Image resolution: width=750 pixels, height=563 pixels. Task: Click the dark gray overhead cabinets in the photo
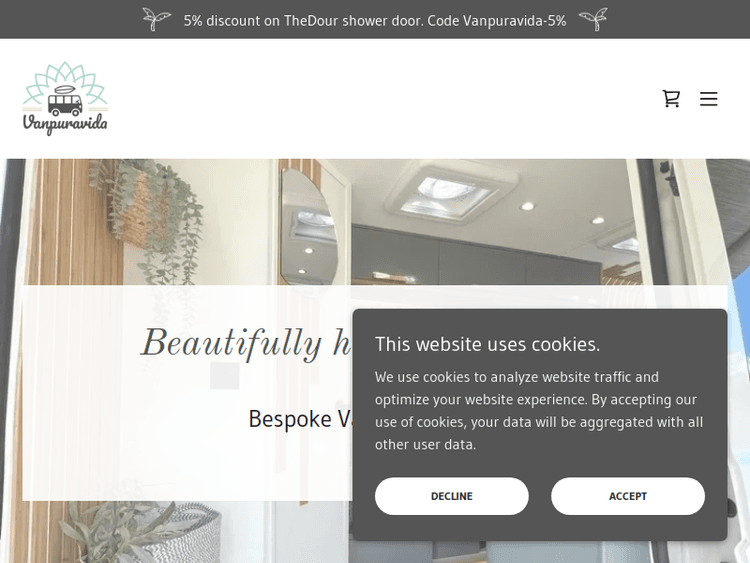[476, 256]
